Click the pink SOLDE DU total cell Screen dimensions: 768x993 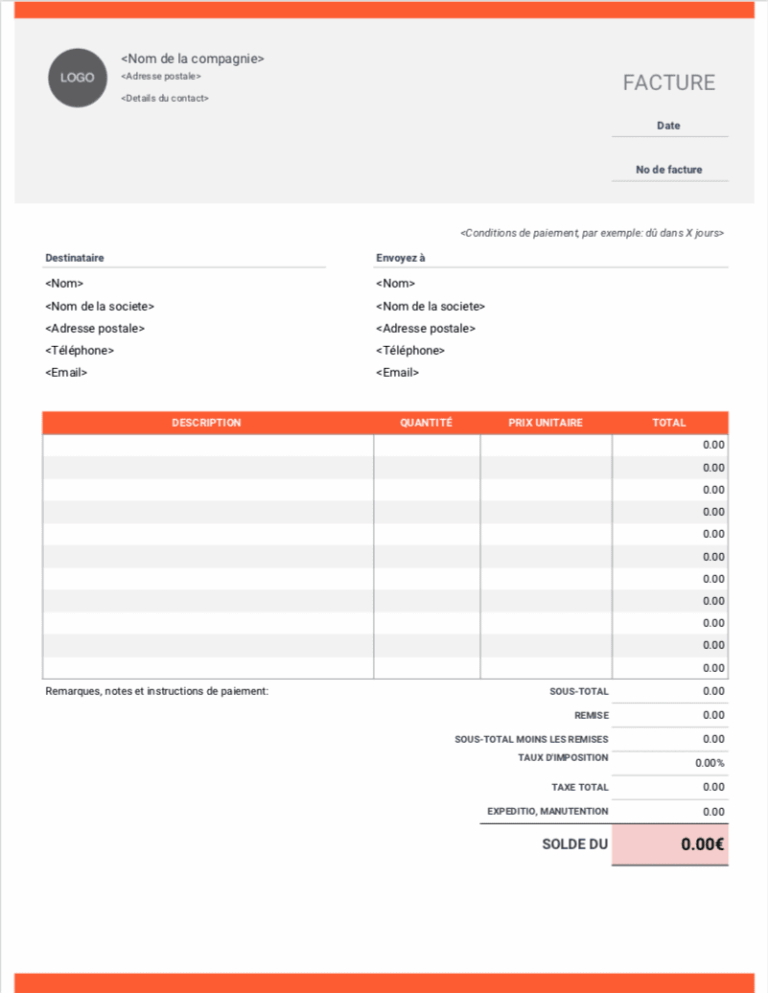[x=670, y=844]
